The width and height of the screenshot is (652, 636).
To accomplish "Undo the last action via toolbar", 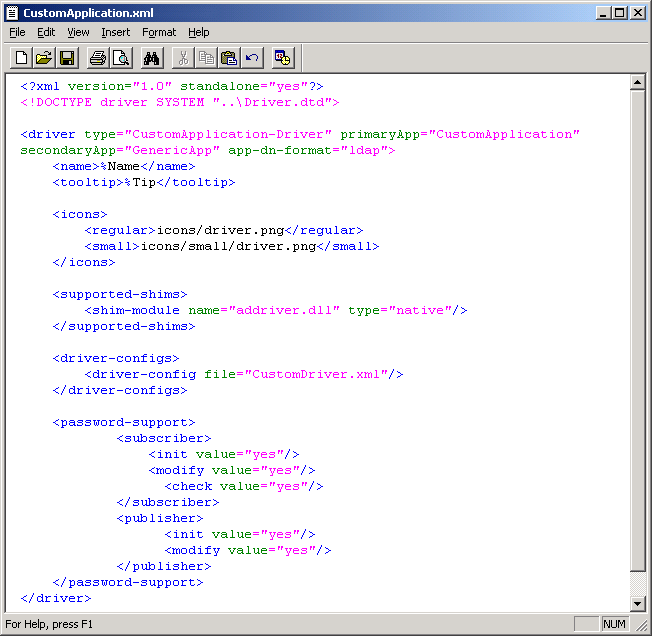I will [252, 58].
